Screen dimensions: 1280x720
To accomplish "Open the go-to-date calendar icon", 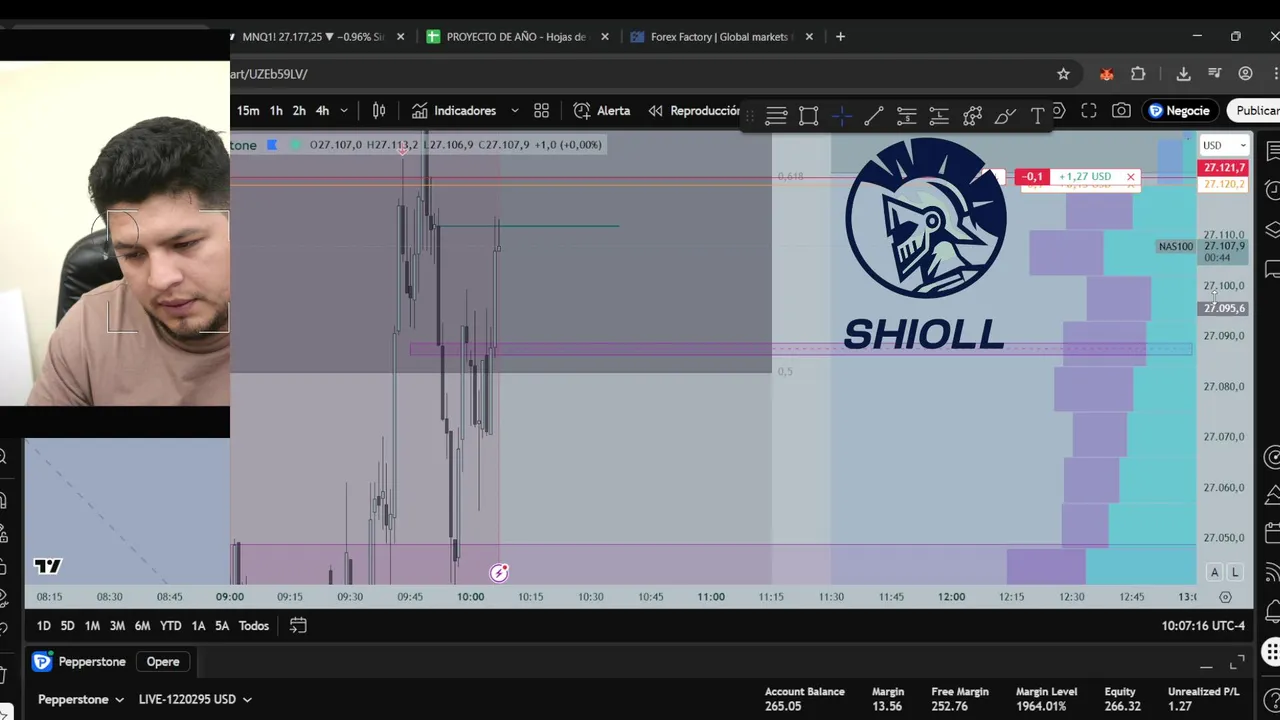I will [298, 626].
